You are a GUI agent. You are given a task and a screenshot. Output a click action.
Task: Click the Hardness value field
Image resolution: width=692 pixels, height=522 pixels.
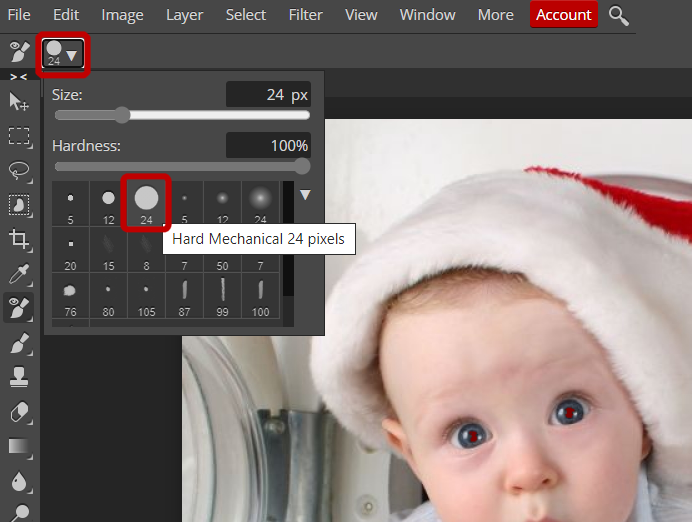(x=268, y=145)
